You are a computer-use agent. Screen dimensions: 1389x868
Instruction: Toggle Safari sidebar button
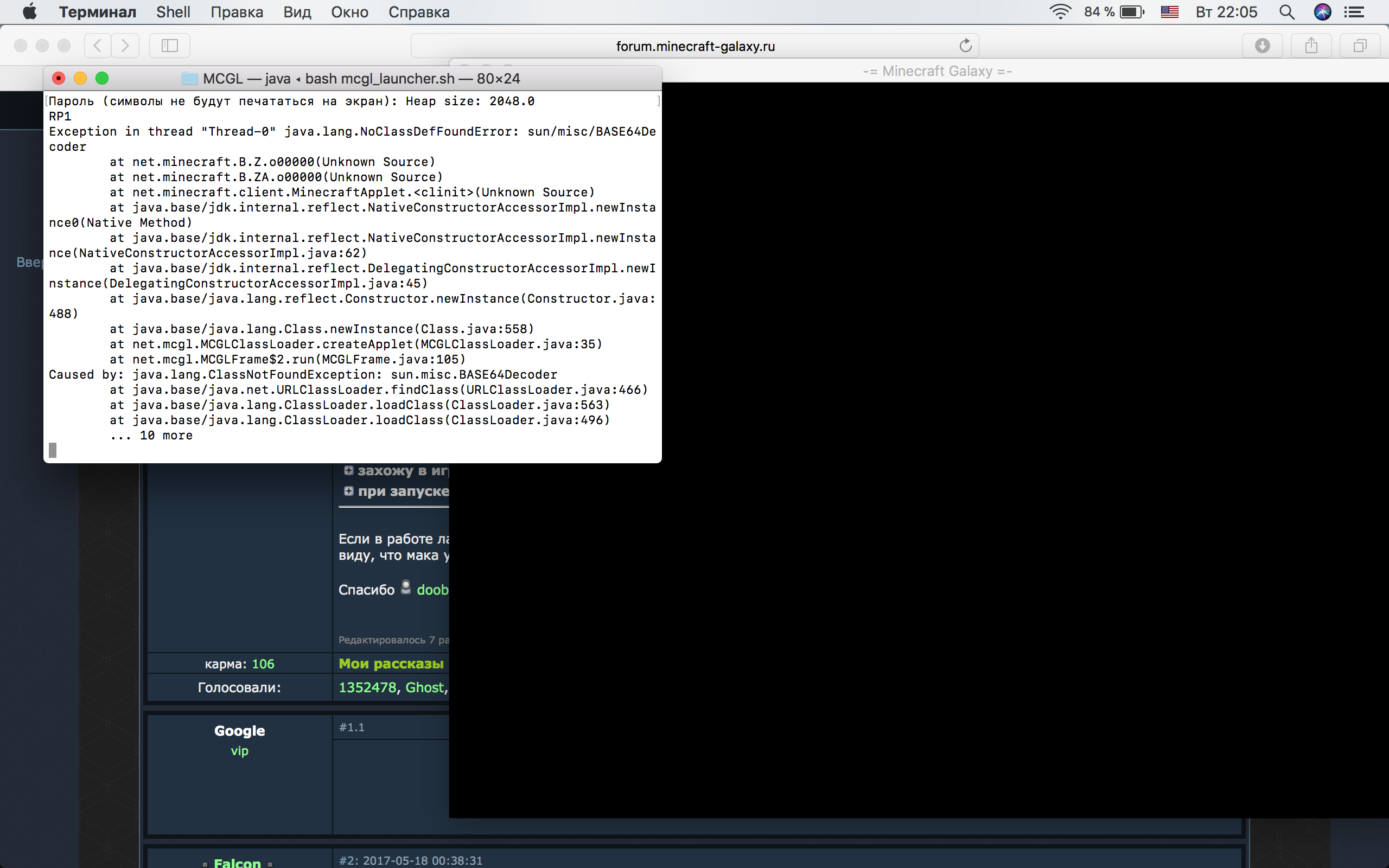click(x=170, y=46)
